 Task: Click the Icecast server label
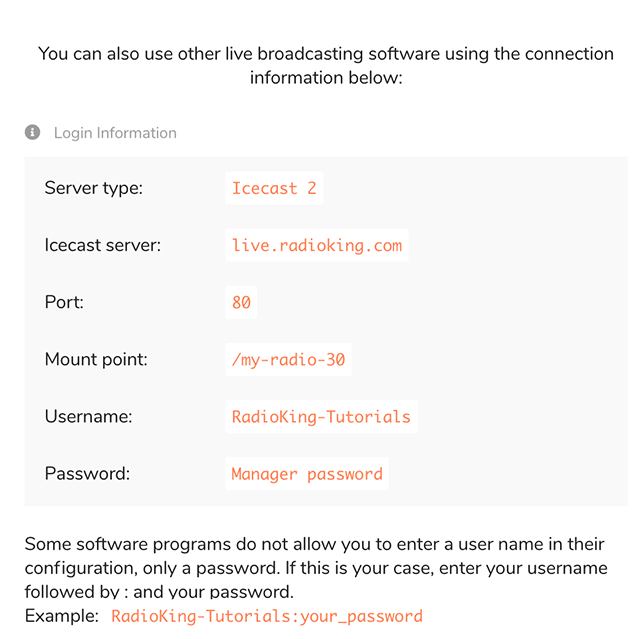click(103, 245)
